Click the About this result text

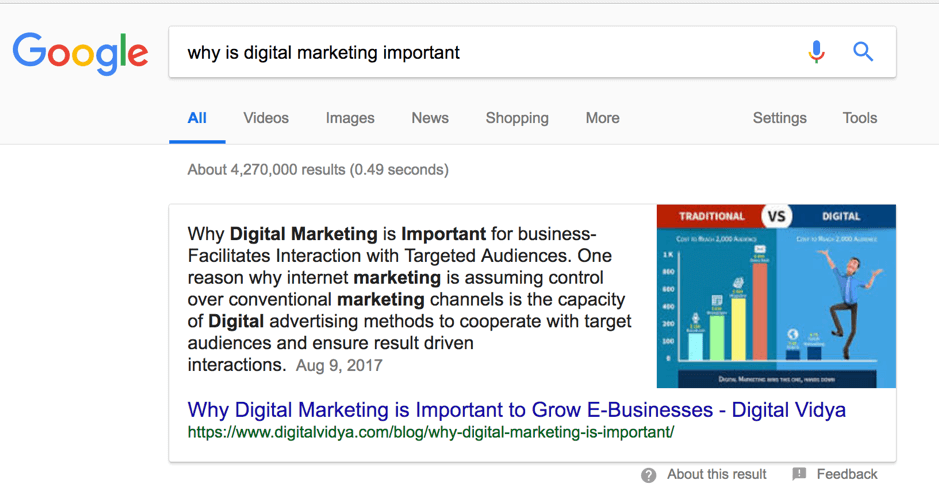click(x=716, y=474)
